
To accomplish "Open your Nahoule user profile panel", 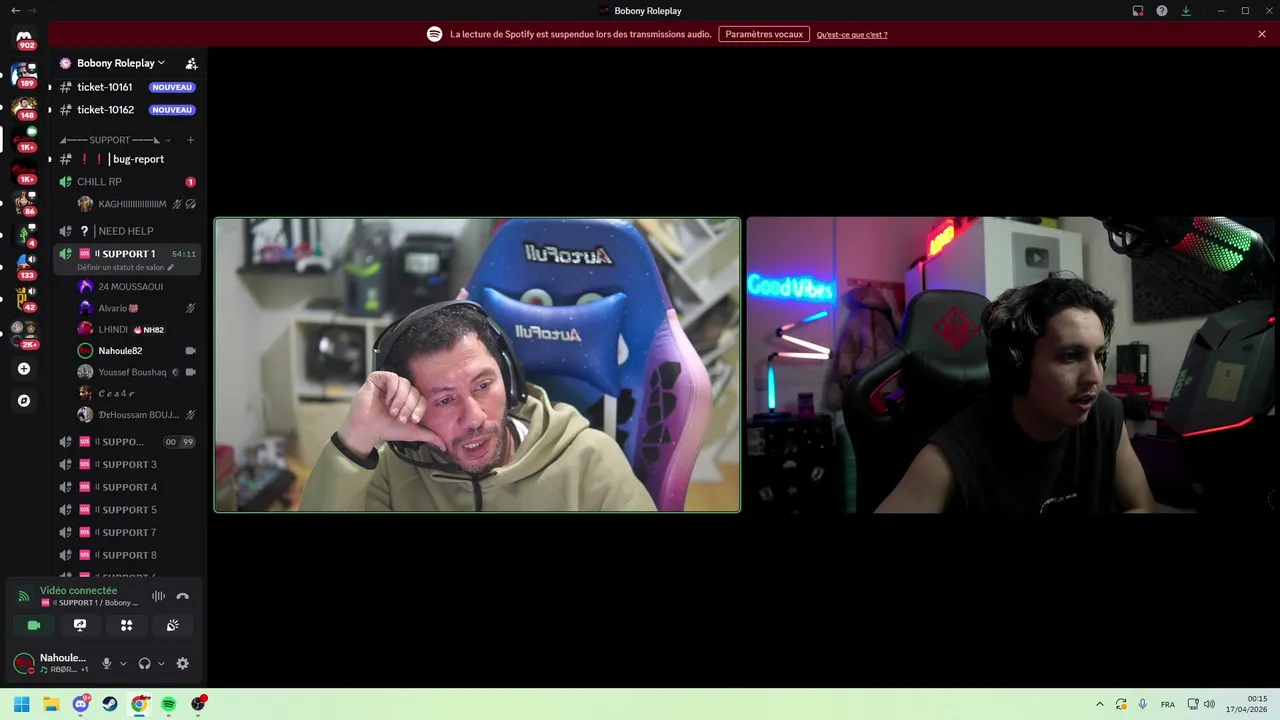I will tap(53, 663).
